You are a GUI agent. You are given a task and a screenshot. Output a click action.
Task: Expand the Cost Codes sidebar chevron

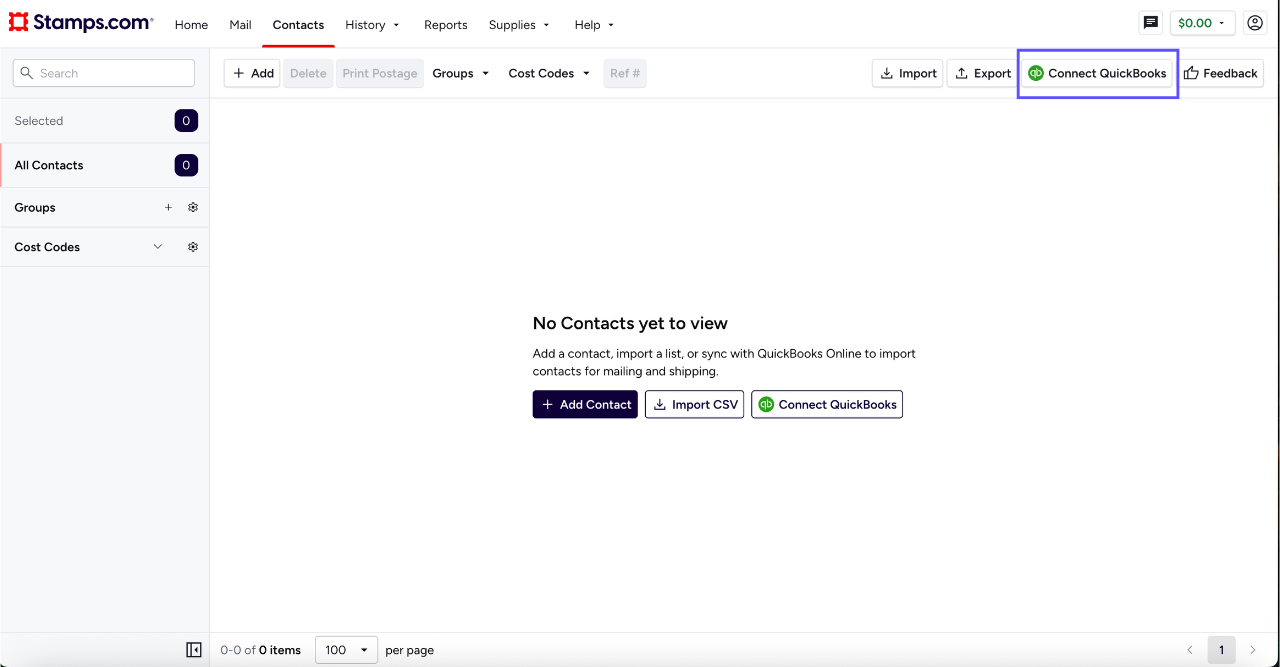(x=157, y=247)
